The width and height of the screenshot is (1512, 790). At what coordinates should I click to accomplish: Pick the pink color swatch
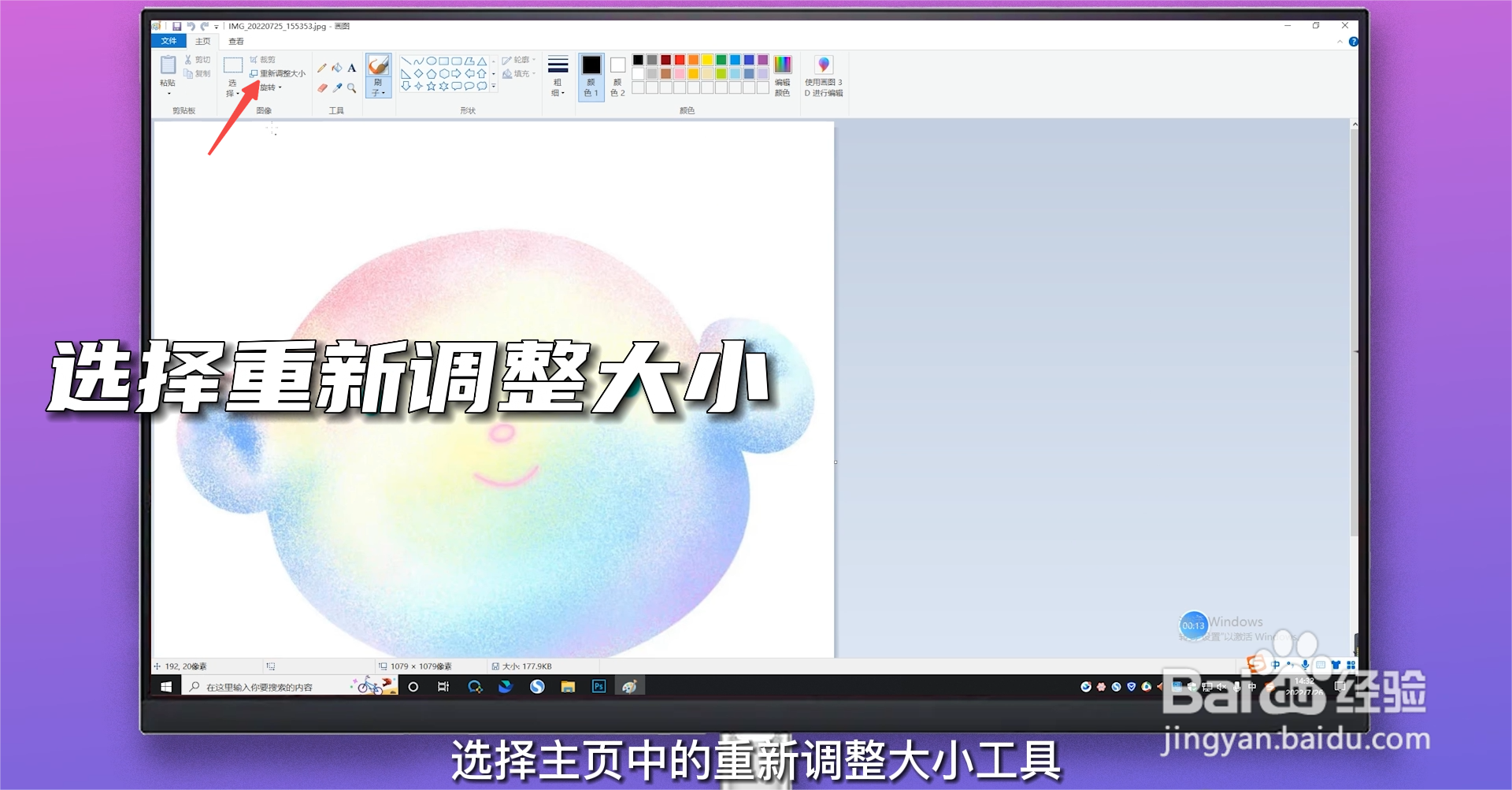(680, 74)
